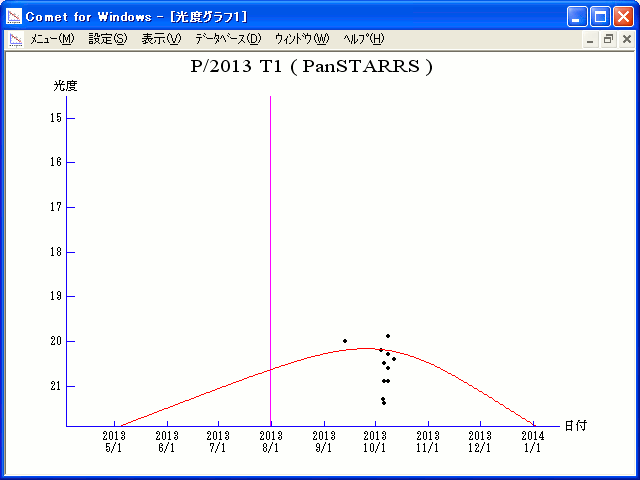Open the メニュー(M) menu
The height and width of the screenshot is (480, 640).
[x=52, y=39]
